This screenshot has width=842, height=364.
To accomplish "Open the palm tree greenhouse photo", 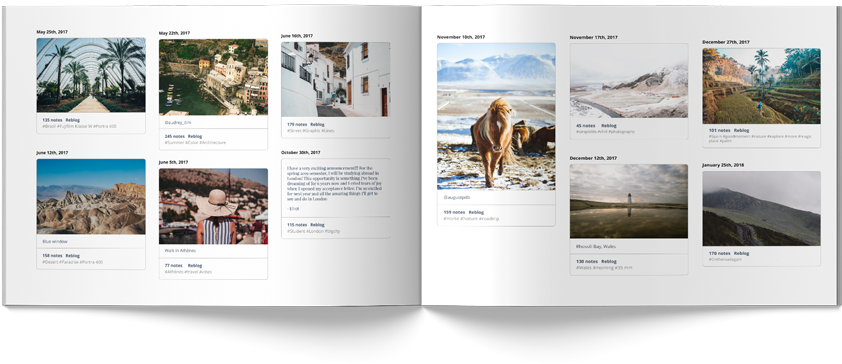I will coord(91,75).
